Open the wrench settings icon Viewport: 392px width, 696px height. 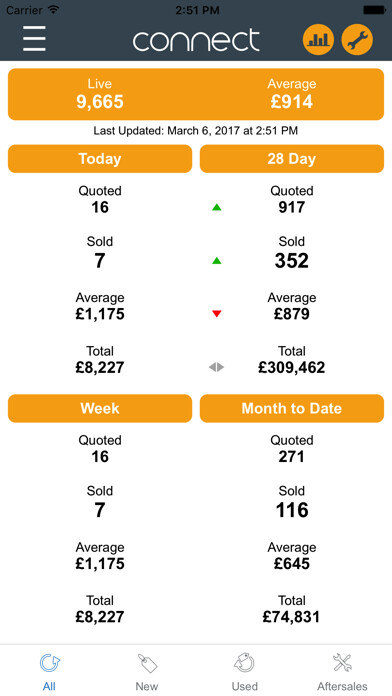click(x=357, y=40)
